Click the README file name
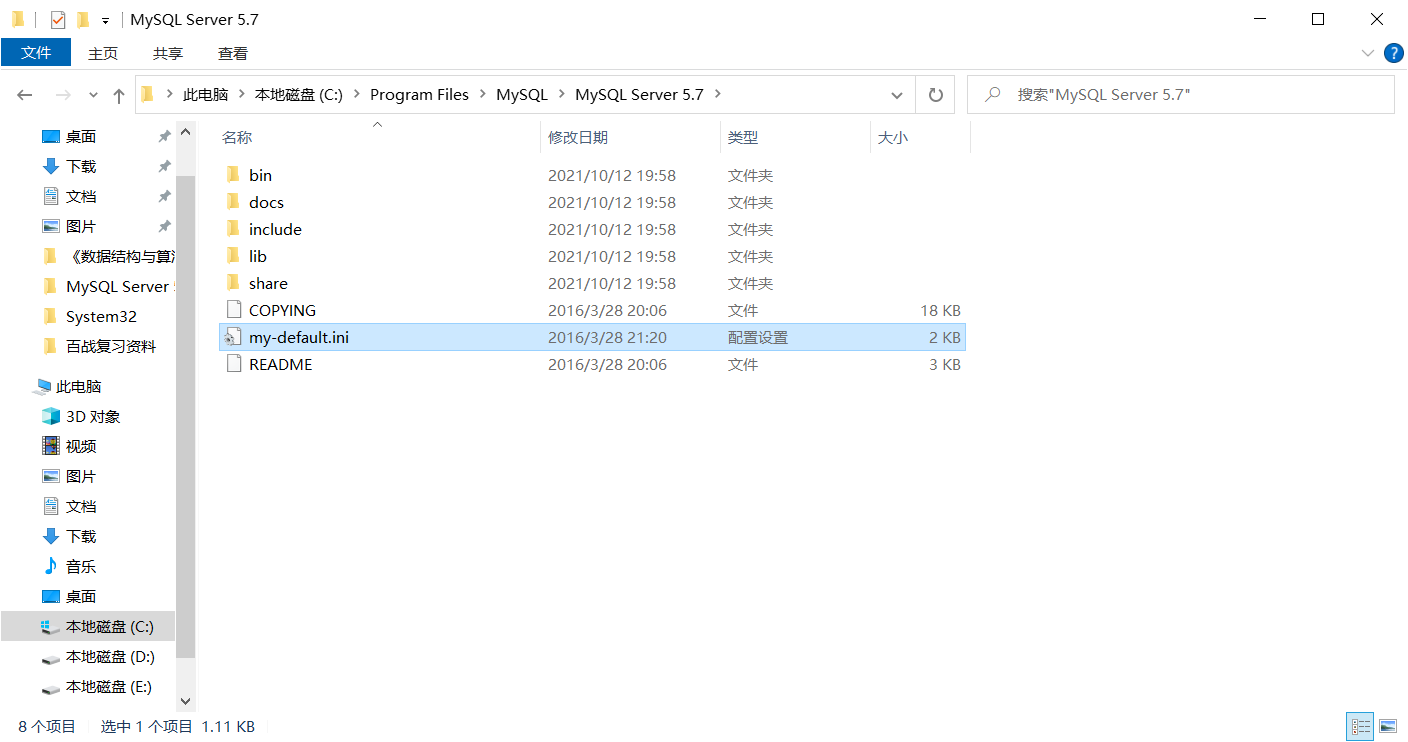Image resolution: width=1408 pixels, height=742 pixels. (280, 365)
